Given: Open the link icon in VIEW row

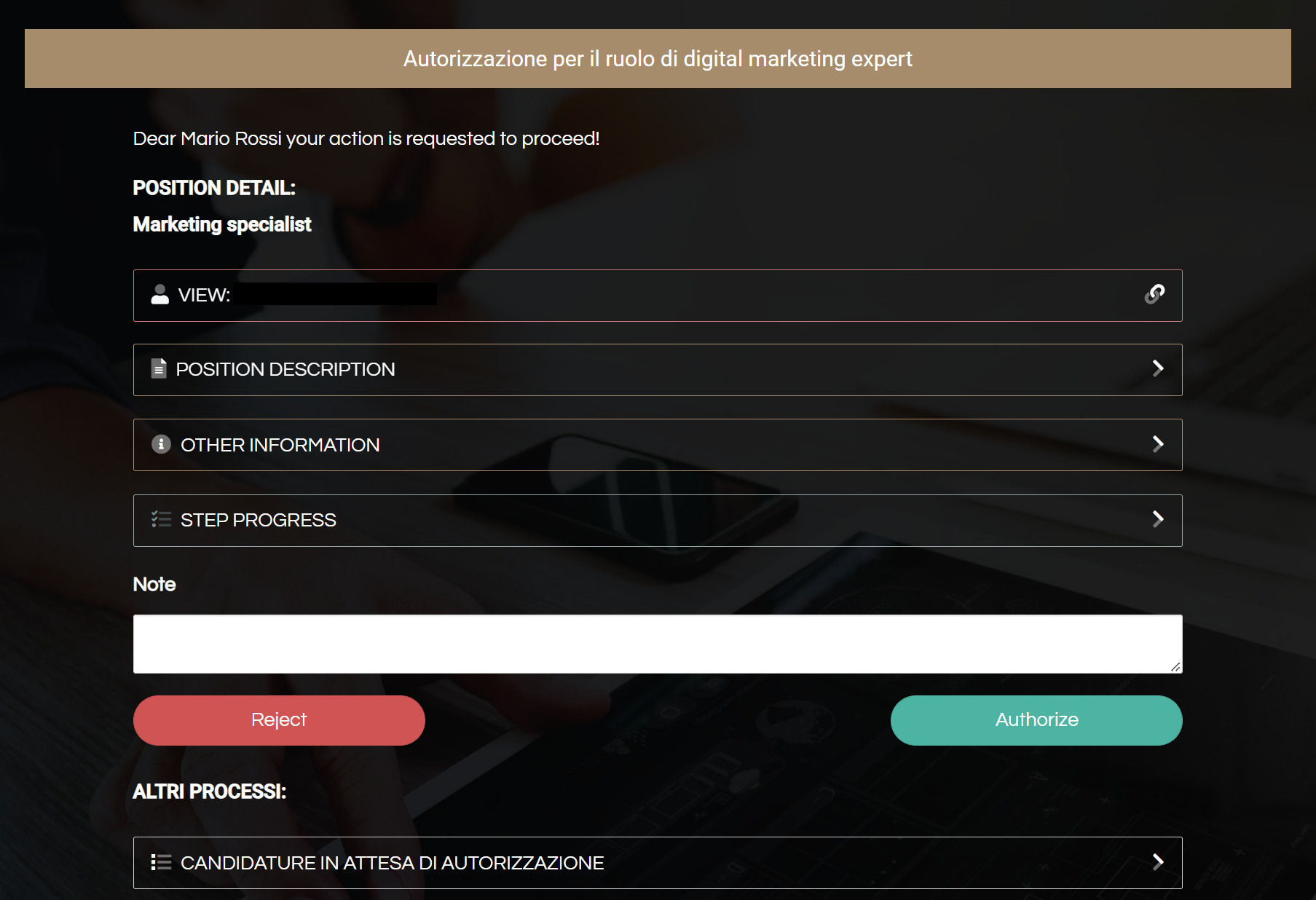Looking at the screenshot, I should [1154, 294].
